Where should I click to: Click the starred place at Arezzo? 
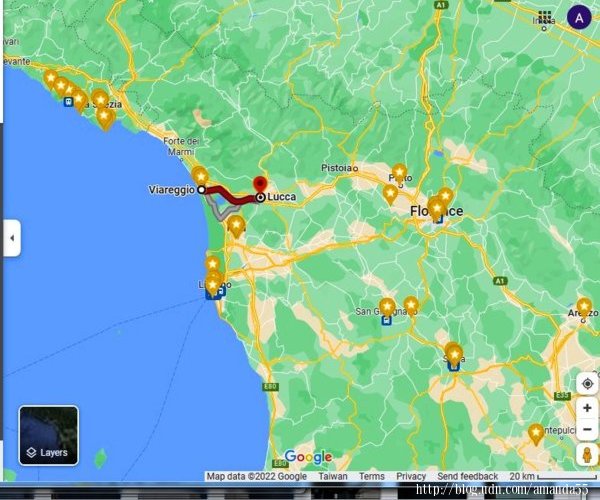coord(584,306)
